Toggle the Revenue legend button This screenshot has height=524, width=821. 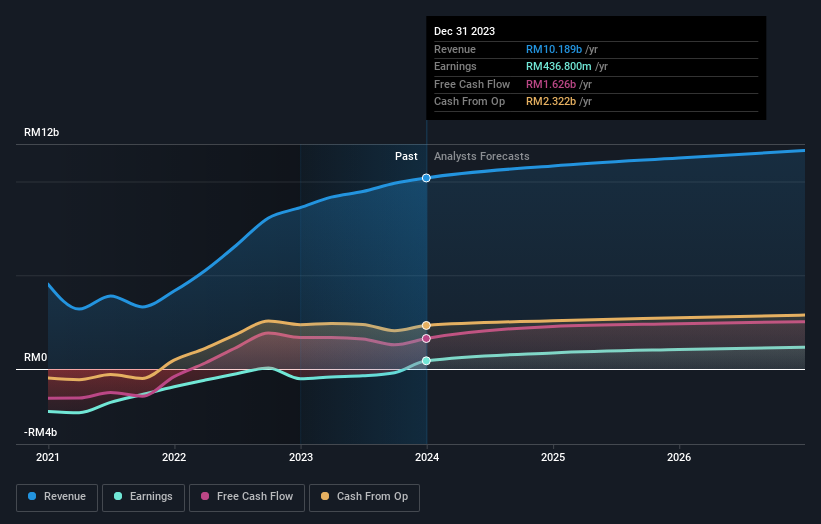(57, 497)
